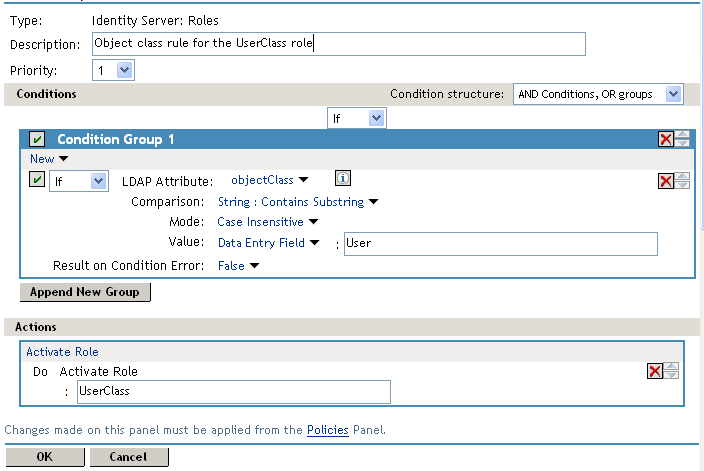Expand the Comparison String Contains Substring menu
Viewport: 704px width, 471px height.
pyautogui.click(x=298, y=202)
